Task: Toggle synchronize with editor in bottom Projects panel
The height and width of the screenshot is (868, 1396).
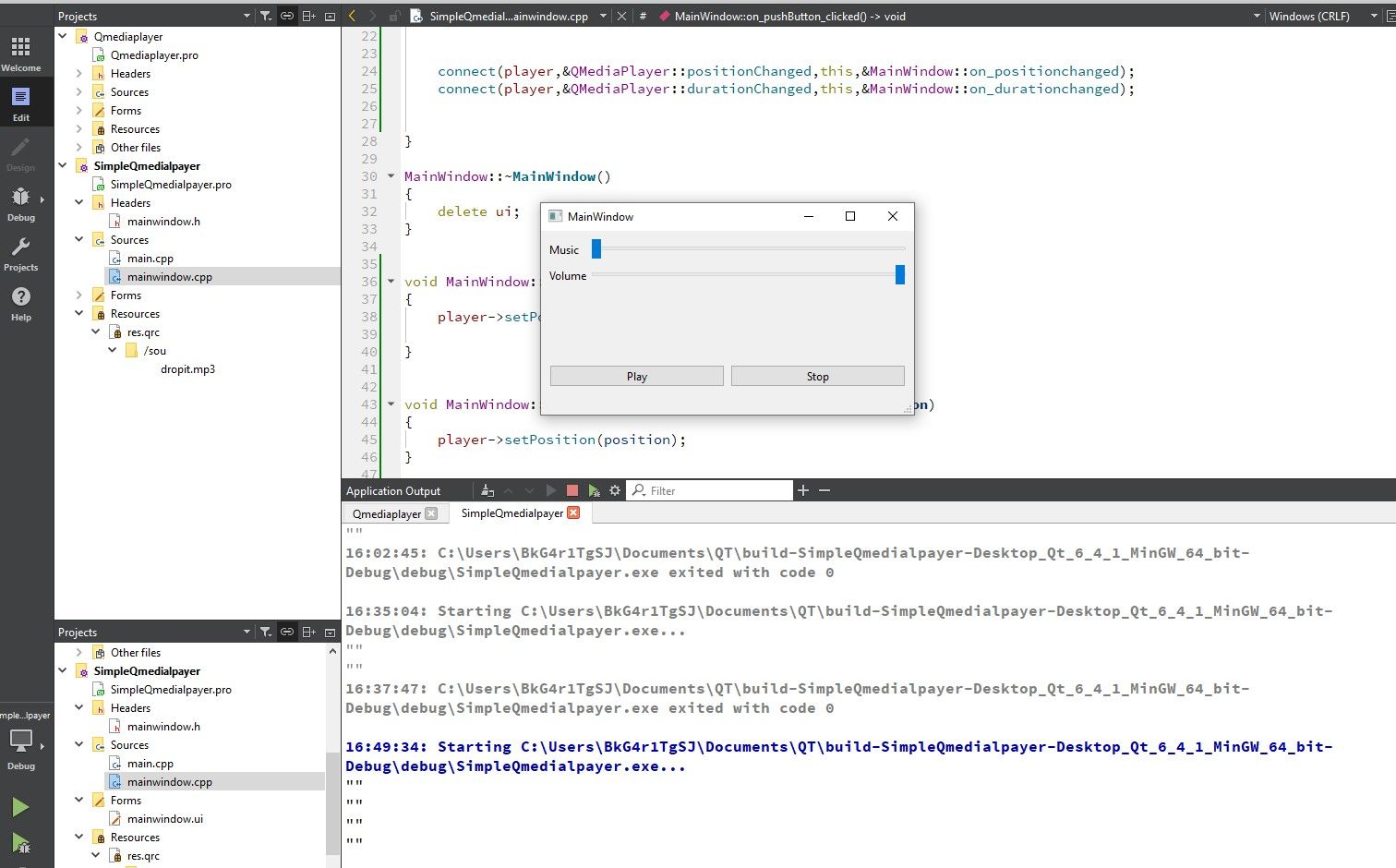Action: pos(287,632)
